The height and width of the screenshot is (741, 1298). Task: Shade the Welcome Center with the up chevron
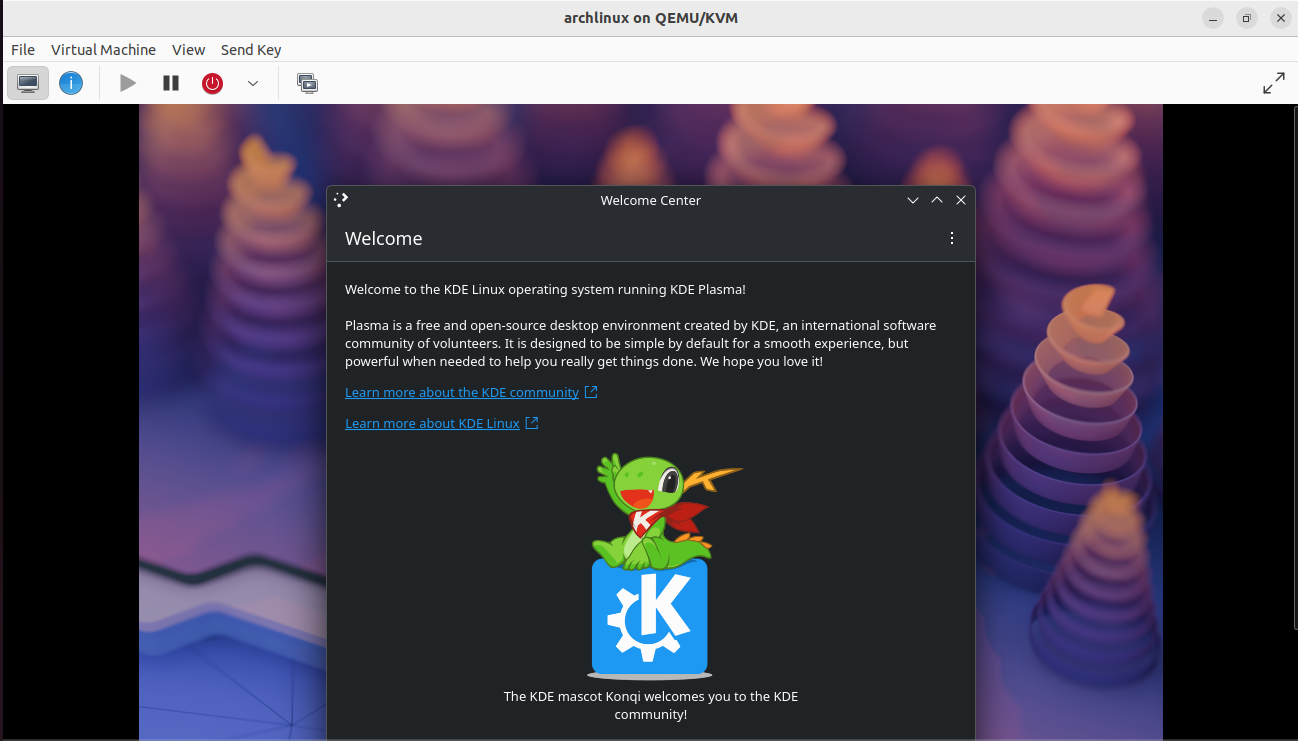pos(937,200)
